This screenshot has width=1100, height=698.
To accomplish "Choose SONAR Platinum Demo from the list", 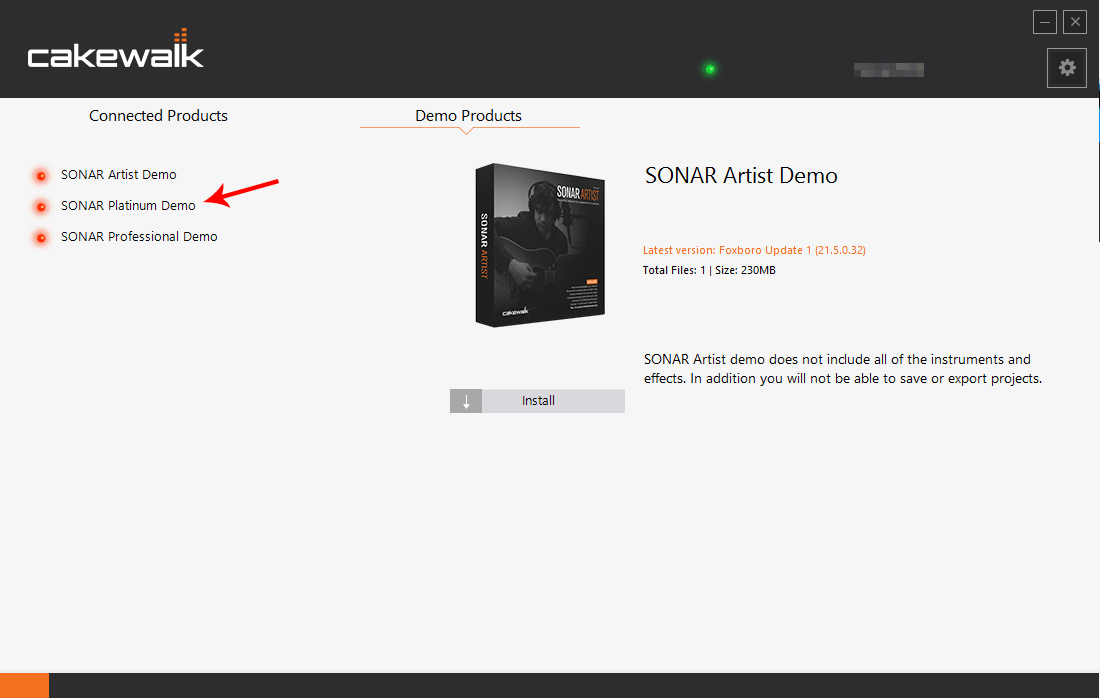I will pos(128,206).
